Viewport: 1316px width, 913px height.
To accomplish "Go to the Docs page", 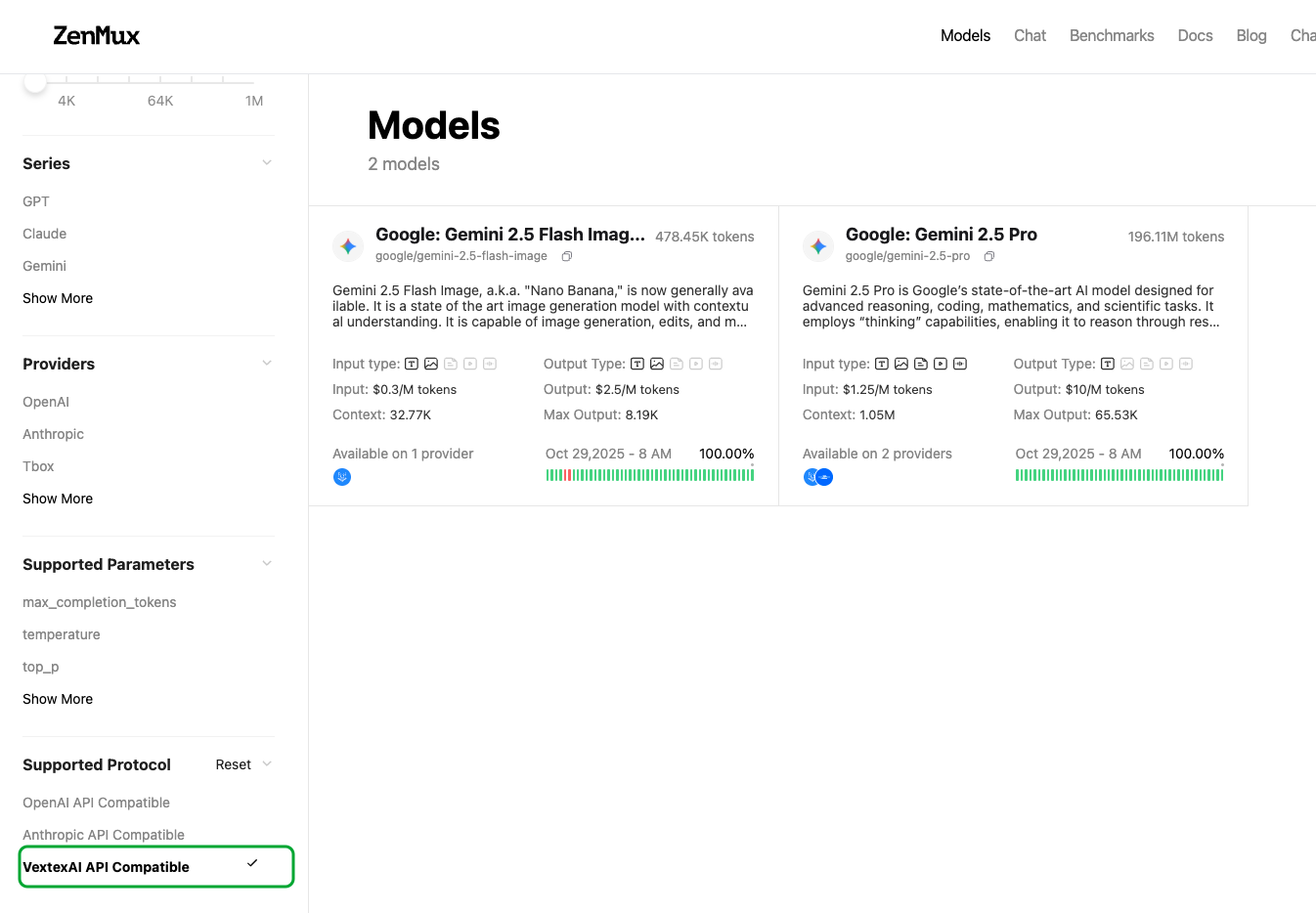I will pyautogui.click(x=1195, y=36).
